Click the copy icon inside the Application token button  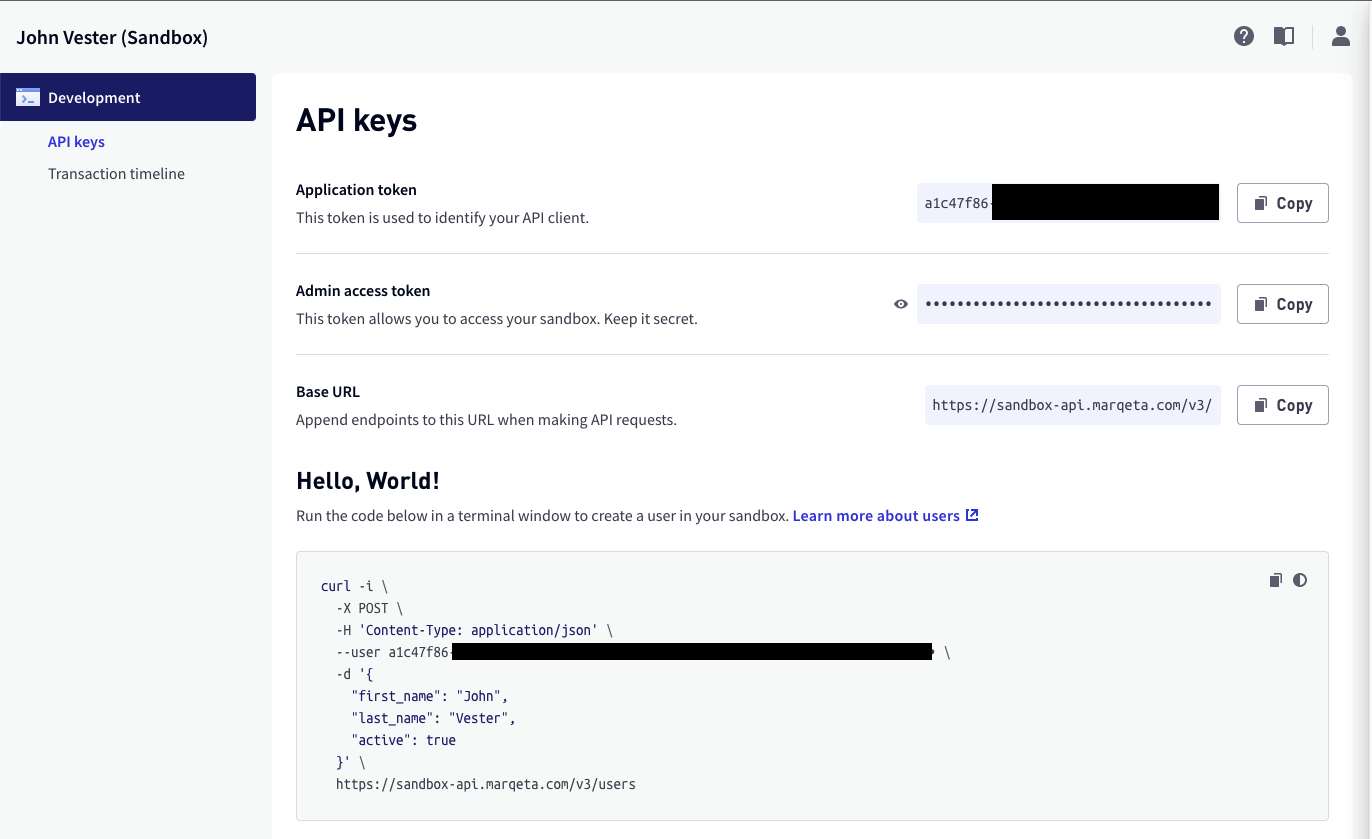(1262, 203)
